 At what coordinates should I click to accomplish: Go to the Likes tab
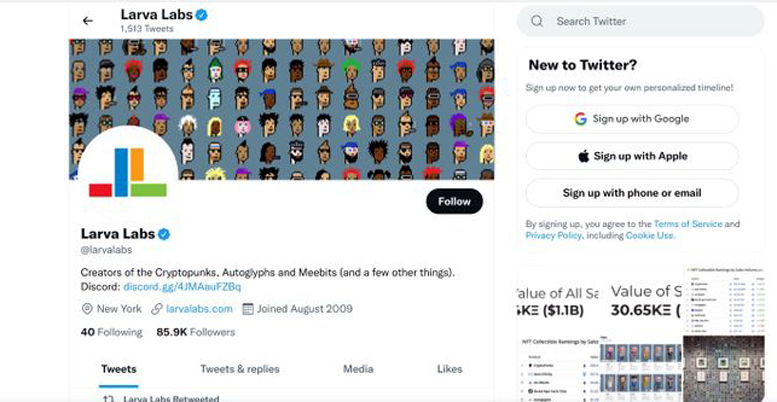point(449,369)
